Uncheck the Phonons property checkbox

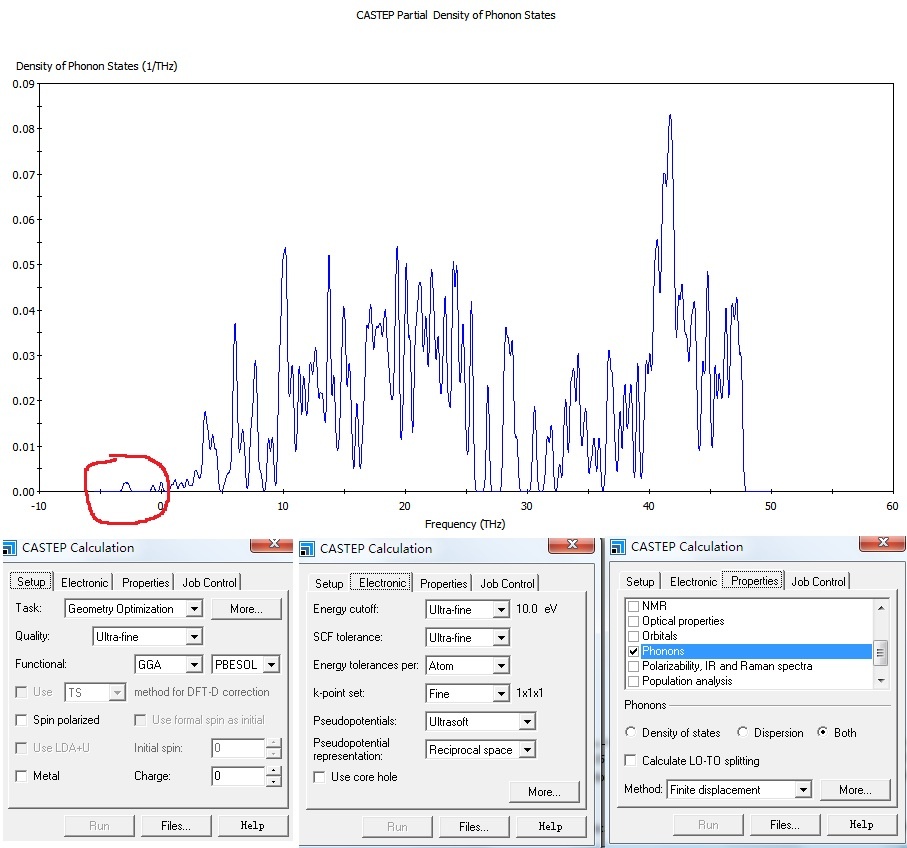[633, 651]
